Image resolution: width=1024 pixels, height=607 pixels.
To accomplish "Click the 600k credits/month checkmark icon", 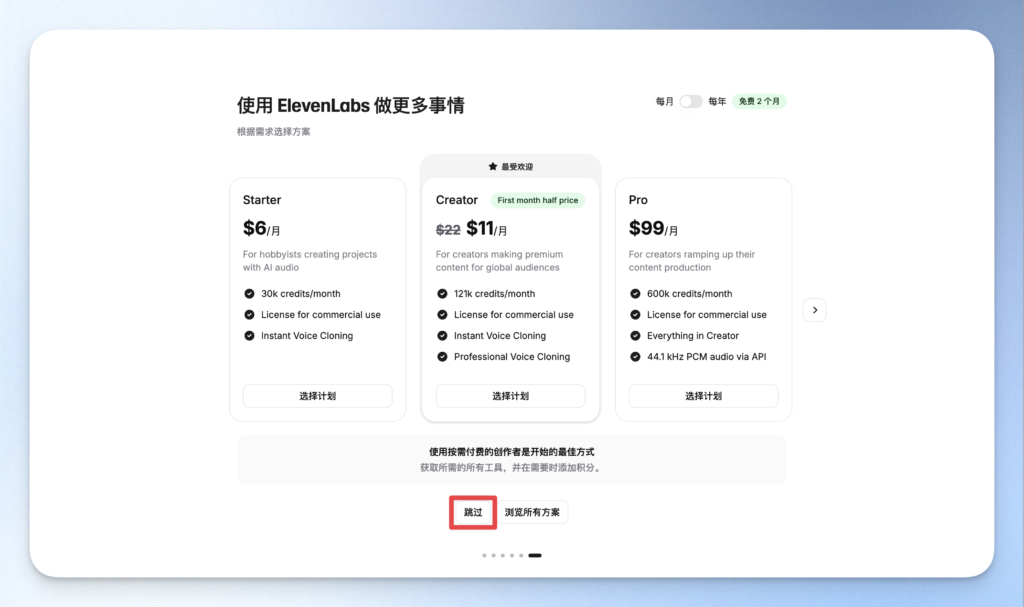I will pos(635,293).
